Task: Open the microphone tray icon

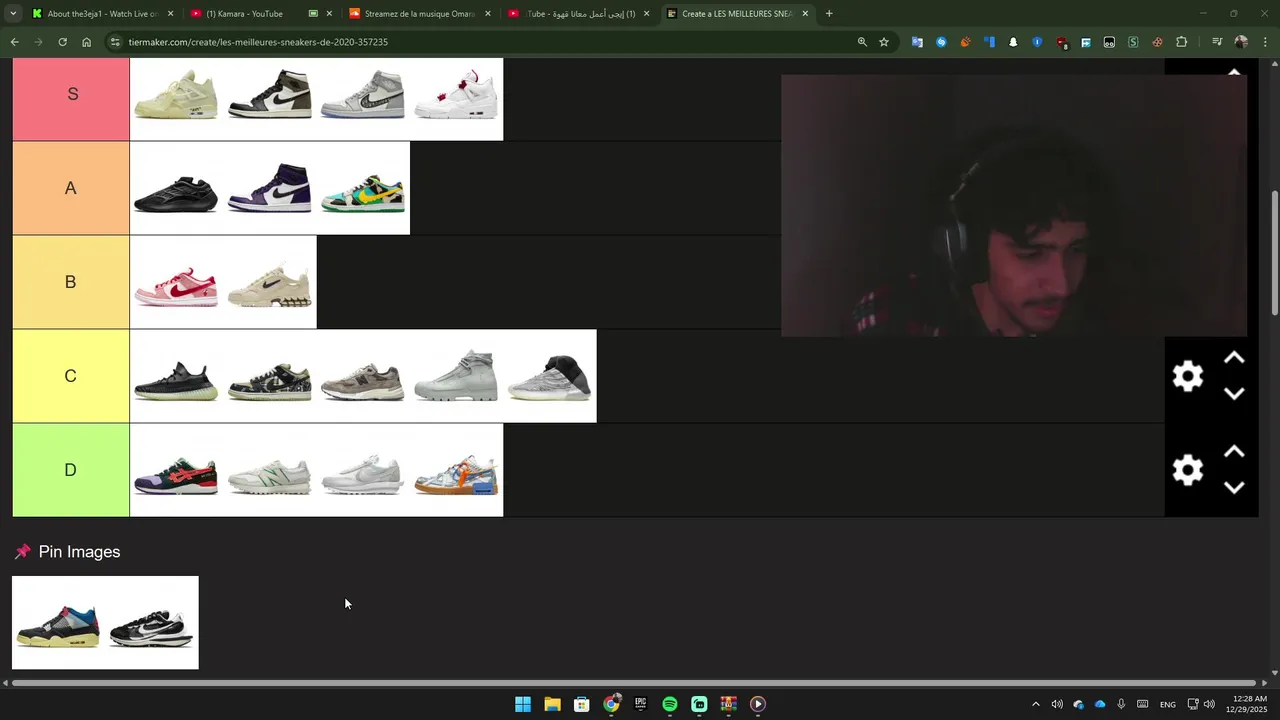Action: coord(1121,704)
